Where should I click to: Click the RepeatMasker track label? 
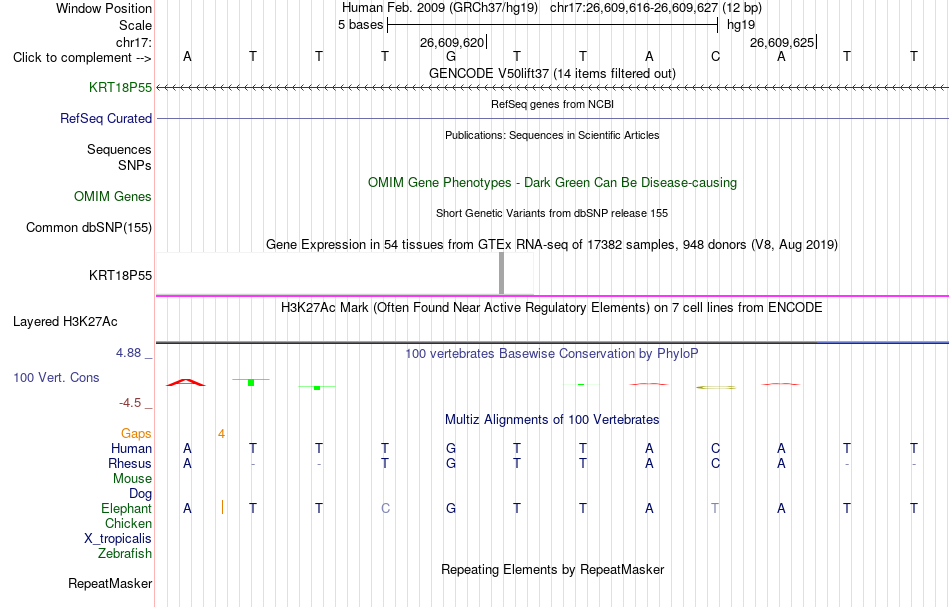click(x=110, y=583)
